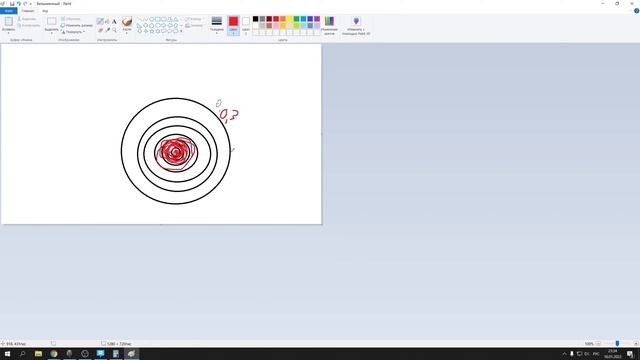Pick the orange color swatch
The image size is (640, 360).
pos(283,19)
